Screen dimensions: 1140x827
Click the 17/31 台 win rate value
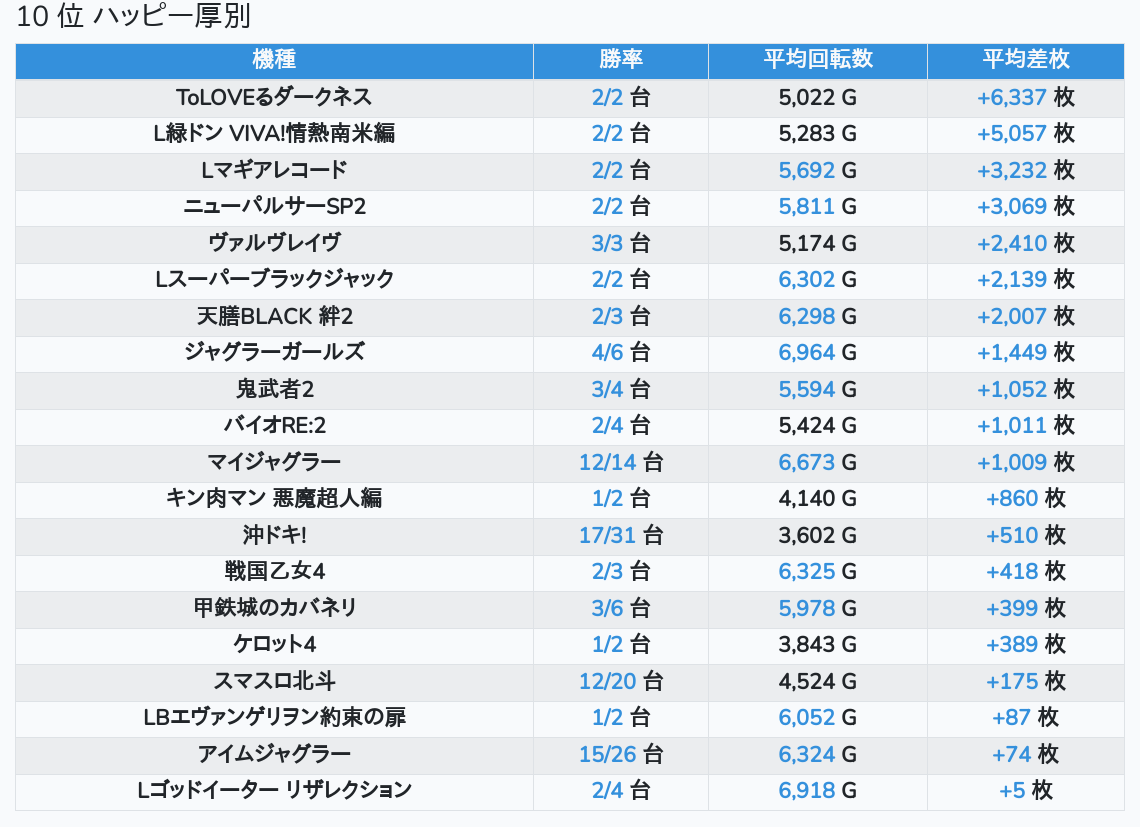(x=621, y=535)
